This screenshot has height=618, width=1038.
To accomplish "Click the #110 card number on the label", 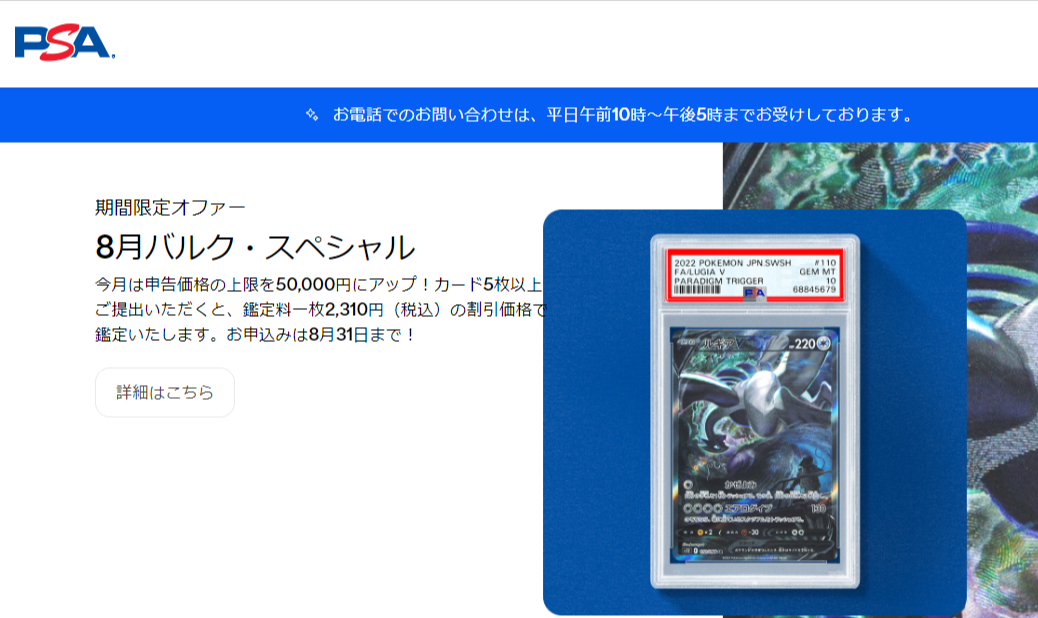I will tap(825, 262).
